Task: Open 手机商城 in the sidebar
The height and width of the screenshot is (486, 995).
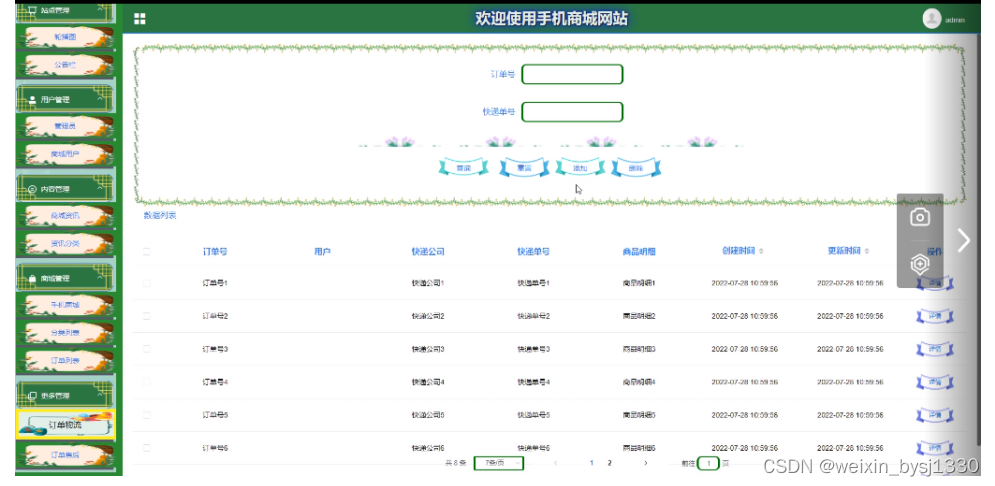Action: (x=65, y=305)
